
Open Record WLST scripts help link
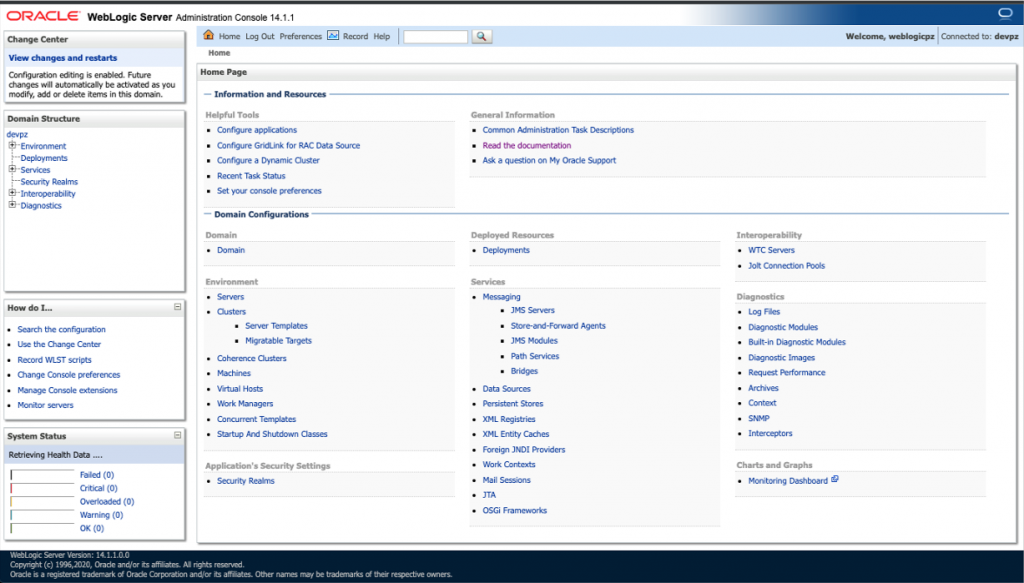[x=54, y=360]
